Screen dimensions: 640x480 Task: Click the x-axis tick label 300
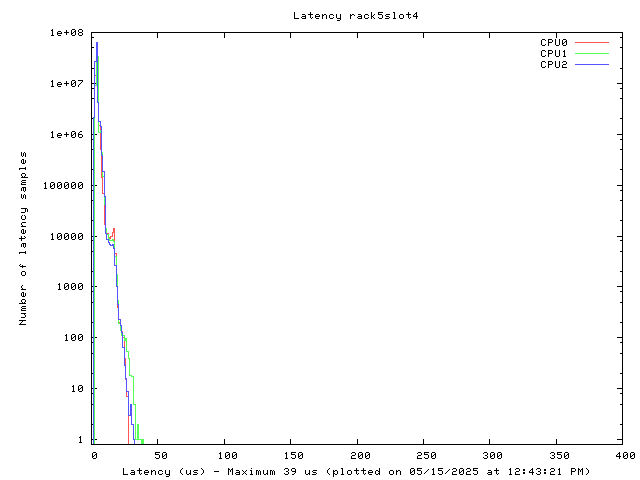(492, 456)
